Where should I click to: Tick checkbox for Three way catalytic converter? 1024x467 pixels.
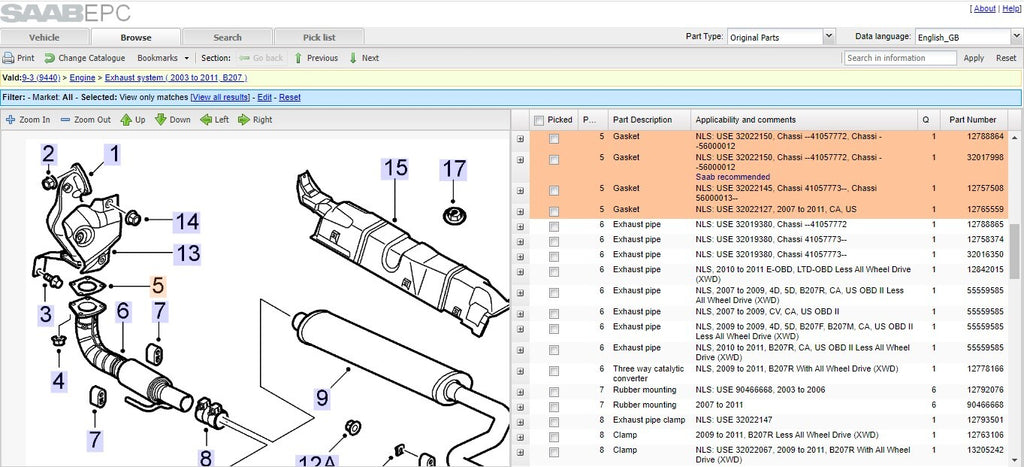click(554, 371)
